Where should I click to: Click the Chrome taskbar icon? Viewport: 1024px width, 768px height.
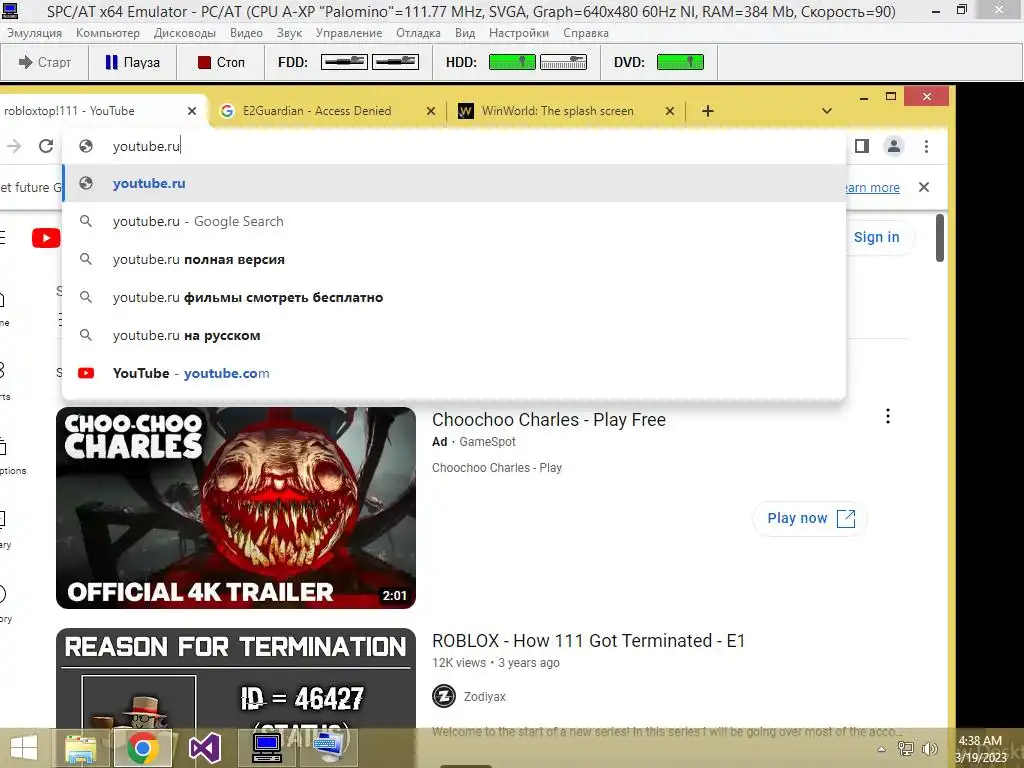142,748
